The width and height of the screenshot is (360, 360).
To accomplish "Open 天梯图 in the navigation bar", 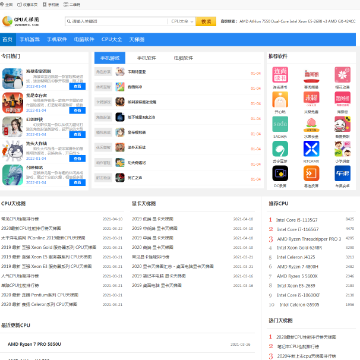I will pyautogui.click(x=137, y=39).
